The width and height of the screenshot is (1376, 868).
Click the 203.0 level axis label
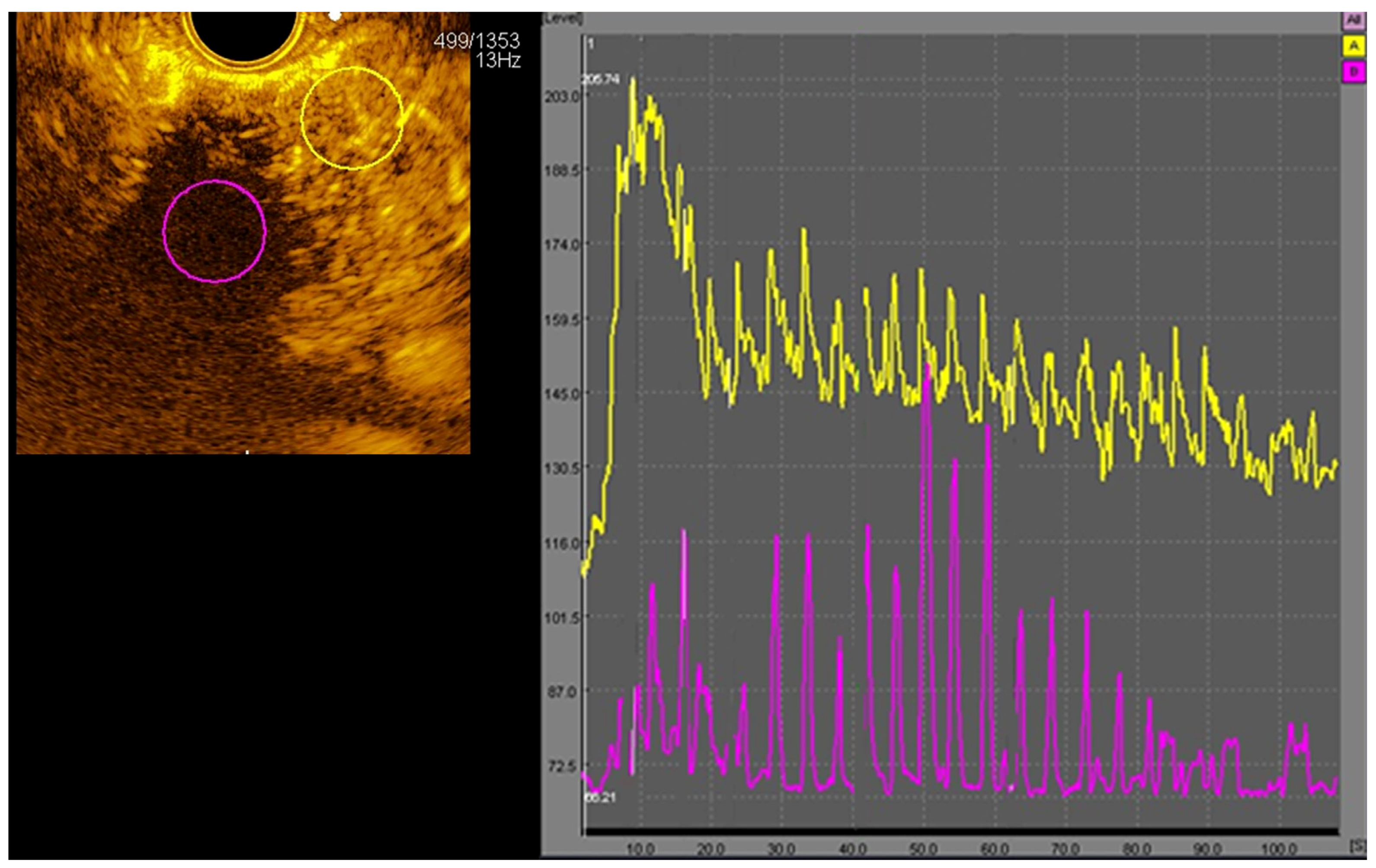pyautogui.click(x=562, y=96)
